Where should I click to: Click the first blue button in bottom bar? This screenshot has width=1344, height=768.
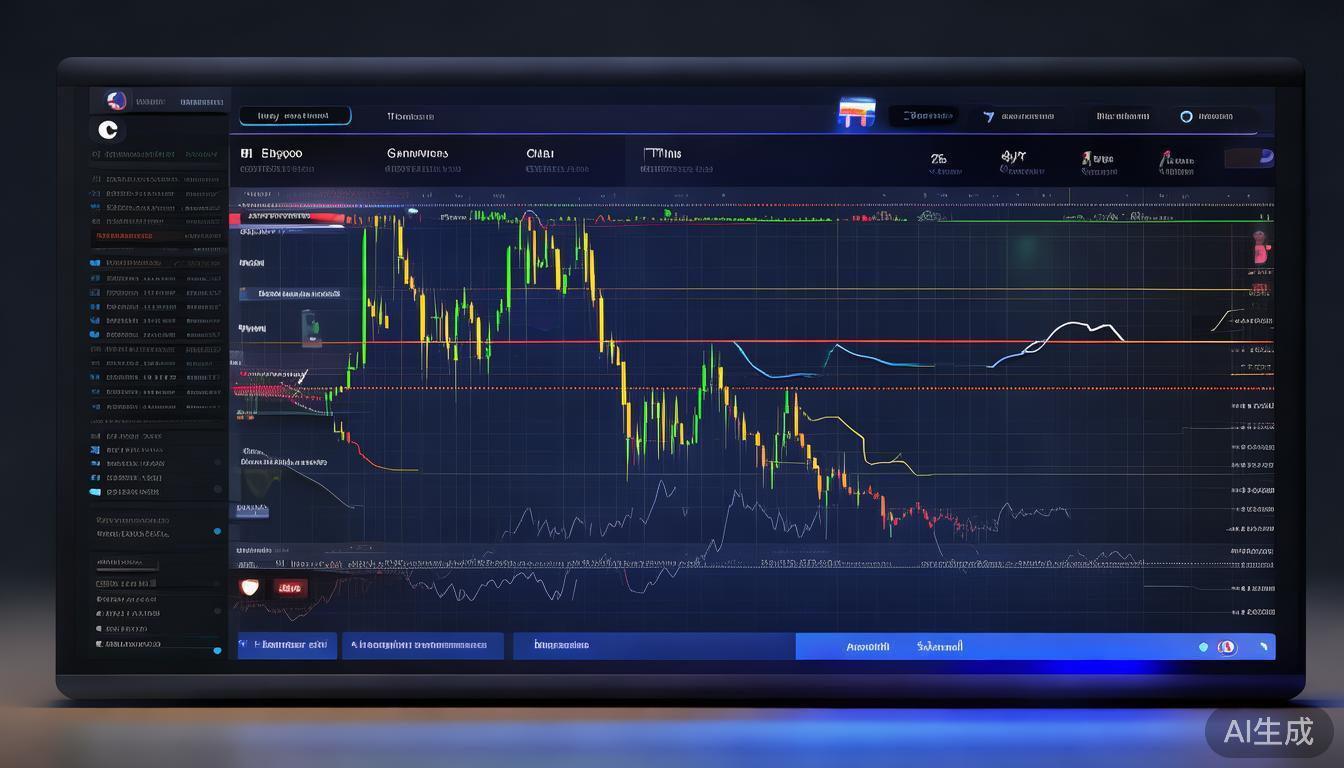click(x=287, y=646)
